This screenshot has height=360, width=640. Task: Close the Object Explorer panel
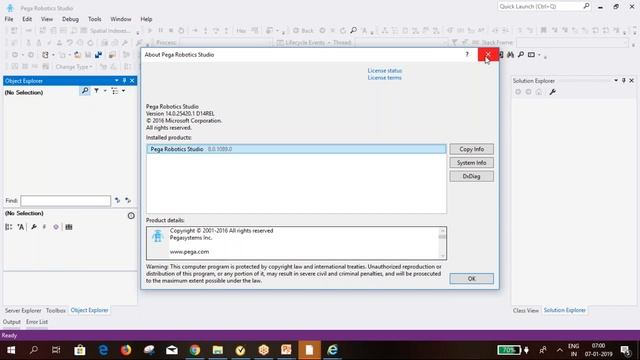132,81
